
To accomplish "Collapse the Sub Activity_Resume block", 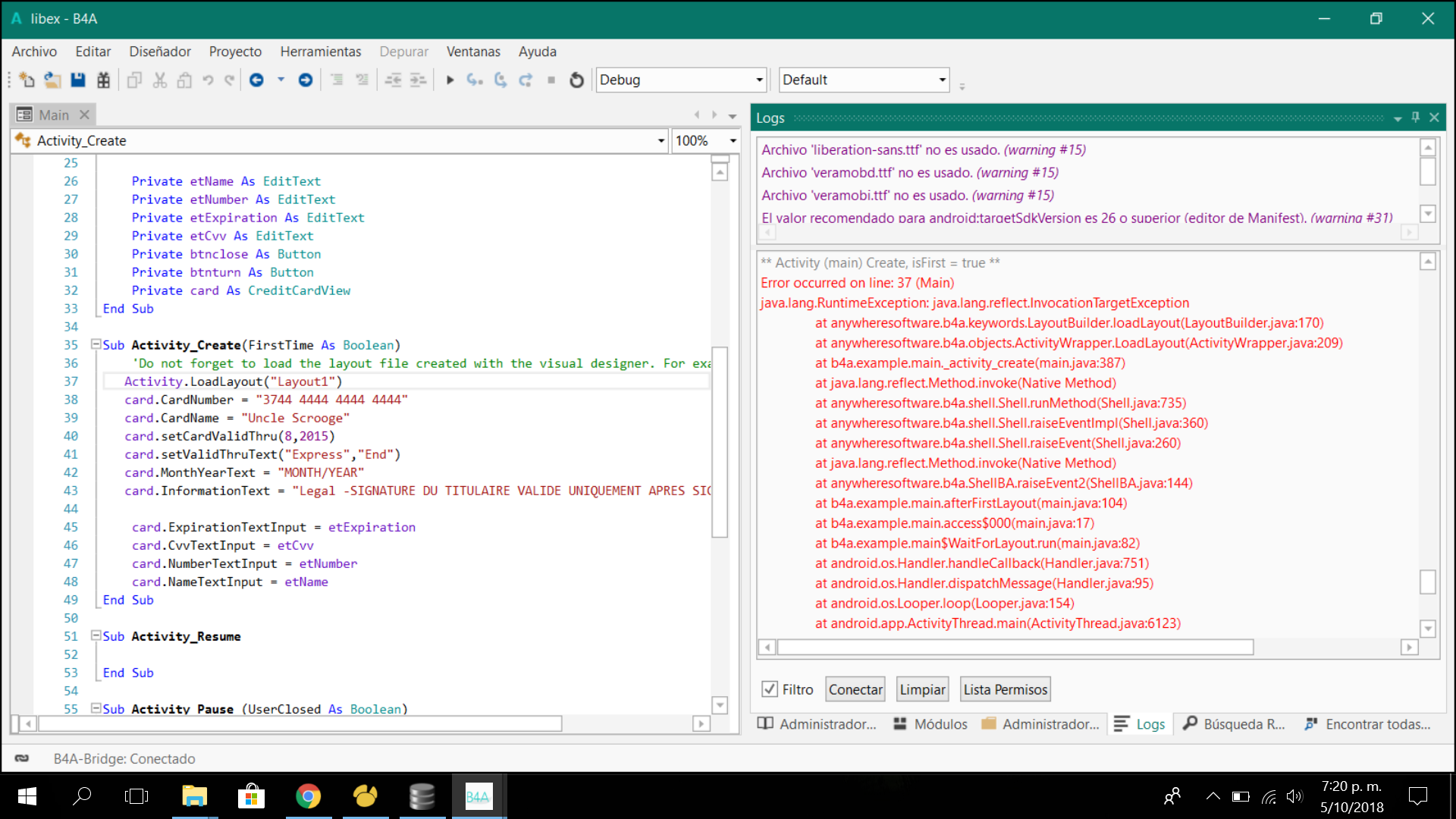I will coord(96,635).
